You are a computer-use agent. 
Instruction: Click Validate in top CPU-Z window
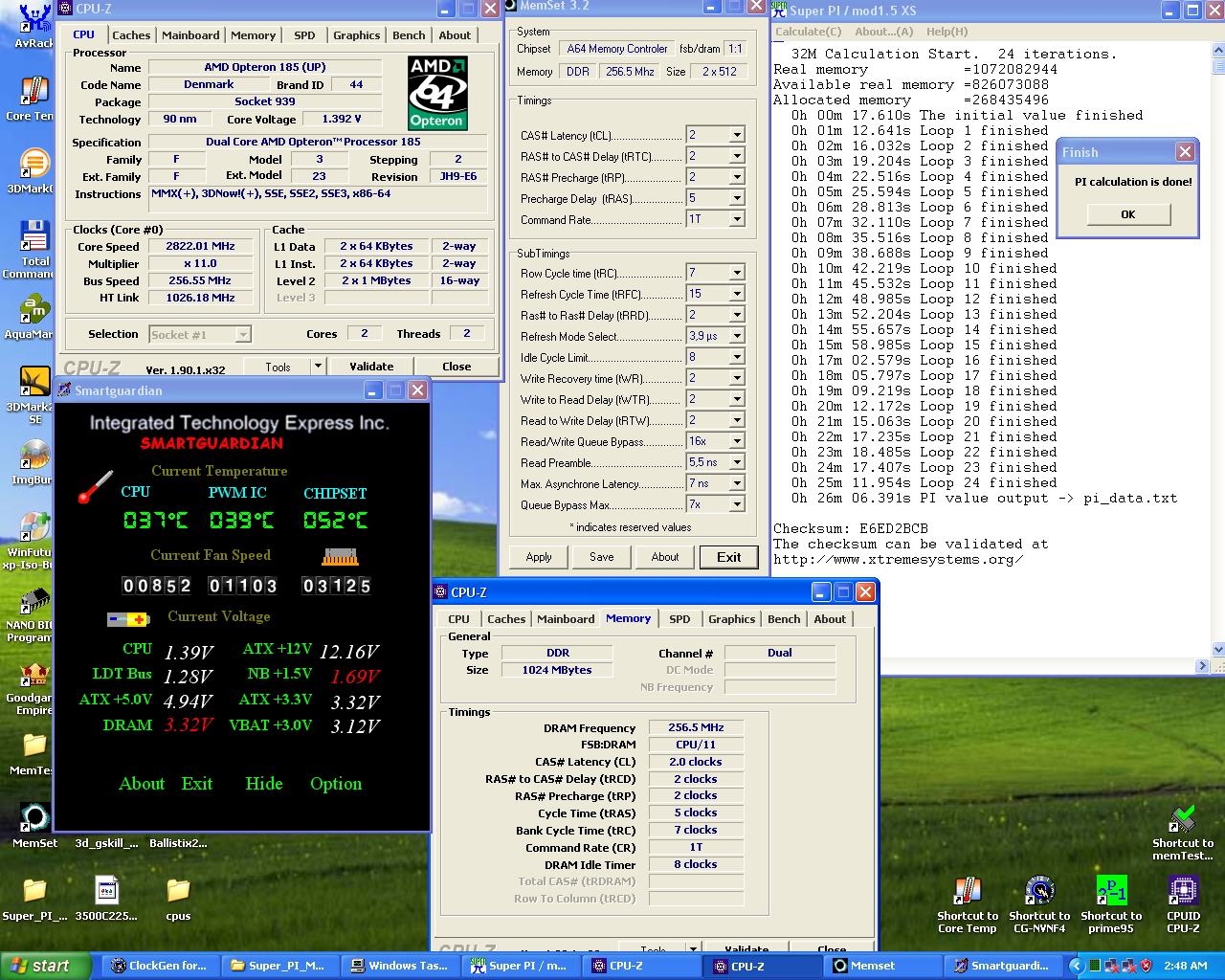pos(371,367)
